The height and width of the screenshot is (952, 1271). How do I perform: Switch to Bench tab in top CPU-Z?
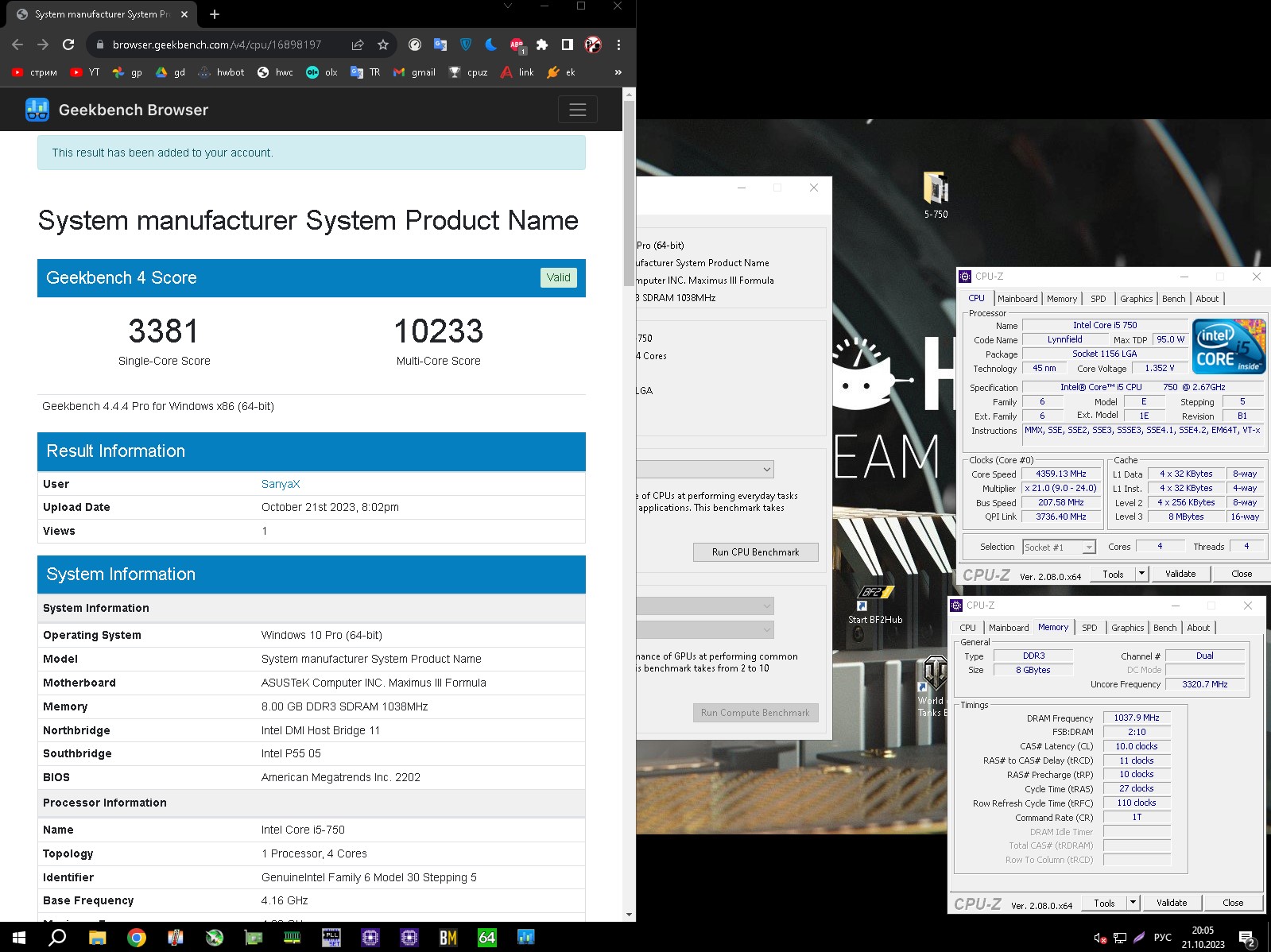click(1173, 299)
